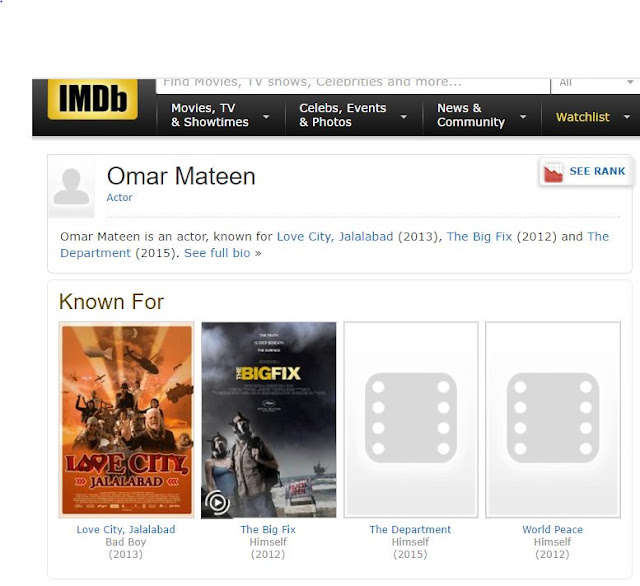Expand Movies, TV & Showtimes menu

(x=221, y=115)
